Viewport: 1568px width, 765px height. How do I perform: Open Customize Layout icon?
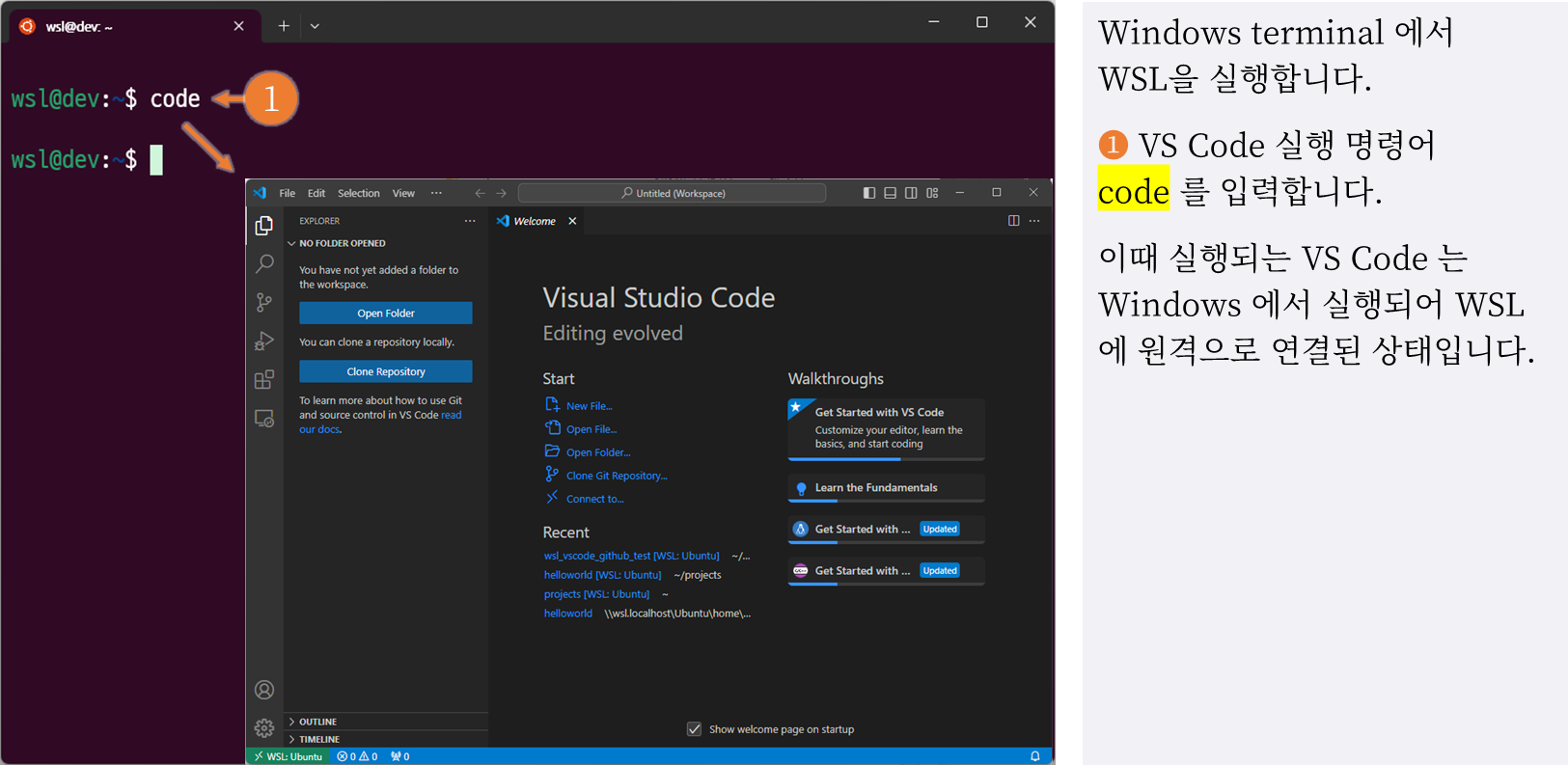[932, 193]
